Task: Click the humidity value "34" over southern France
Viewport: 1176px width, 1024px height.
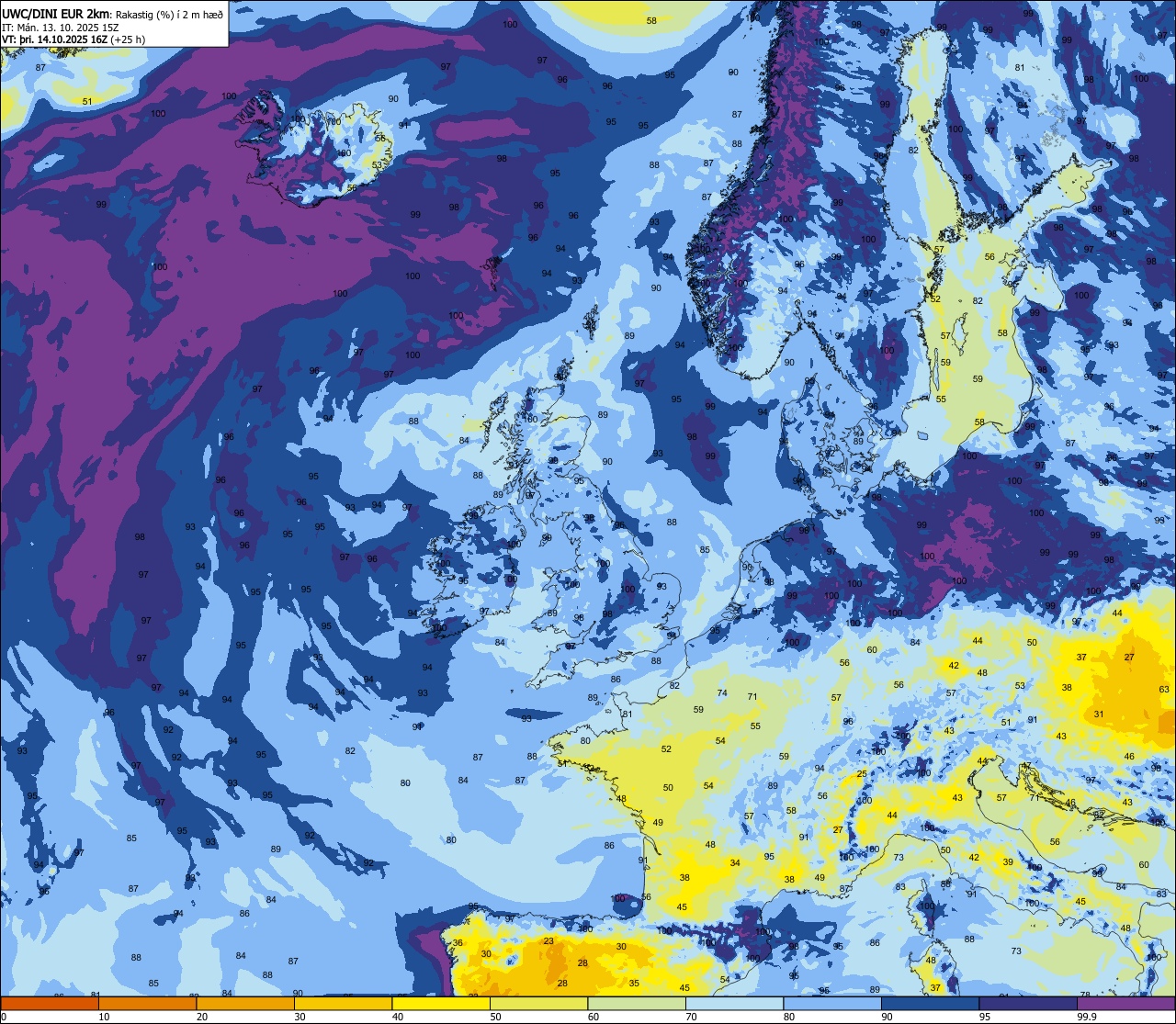Action: pyautogui.click(x=735, y=863)
